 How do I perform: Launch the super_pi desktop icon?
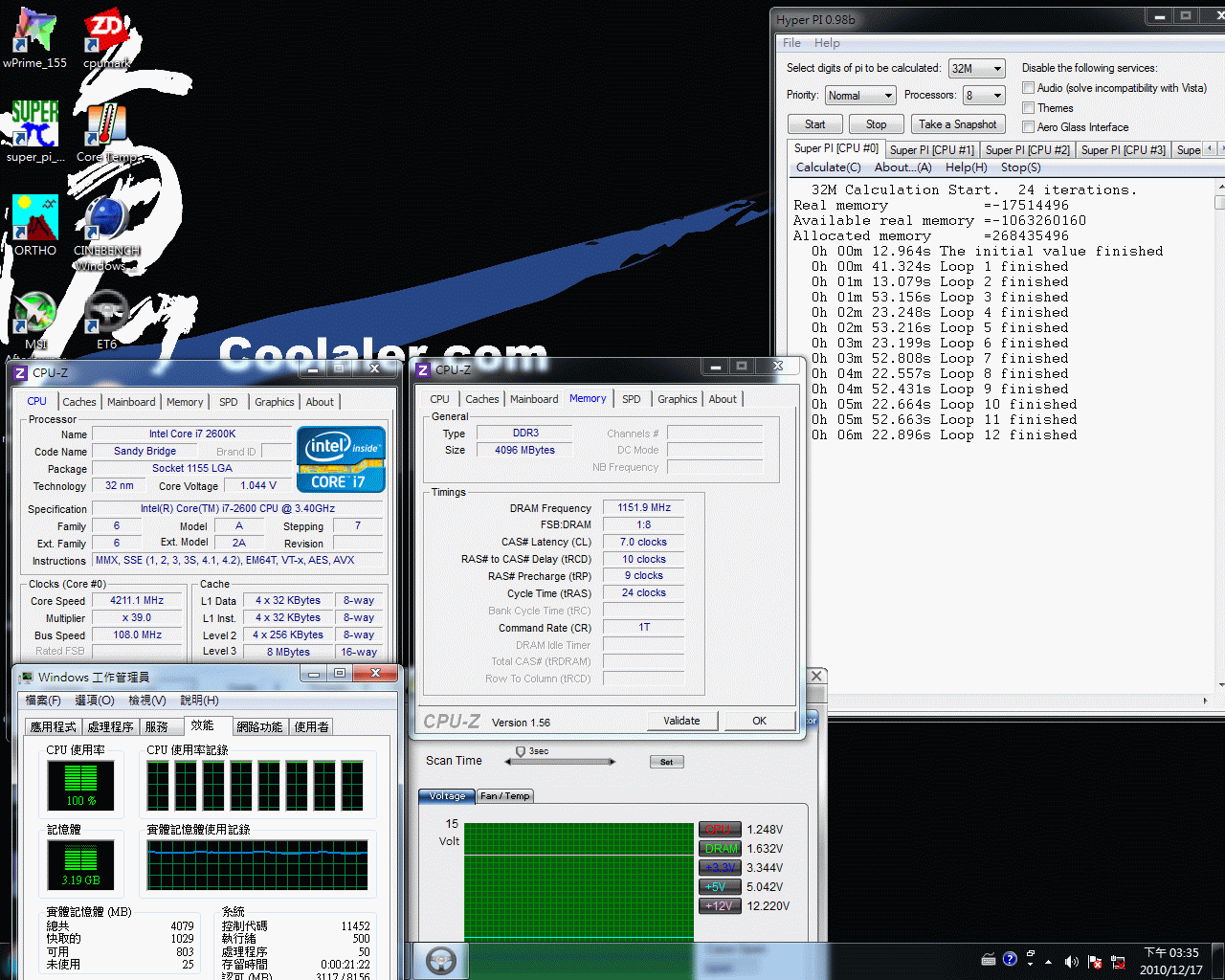coord(34,131)
